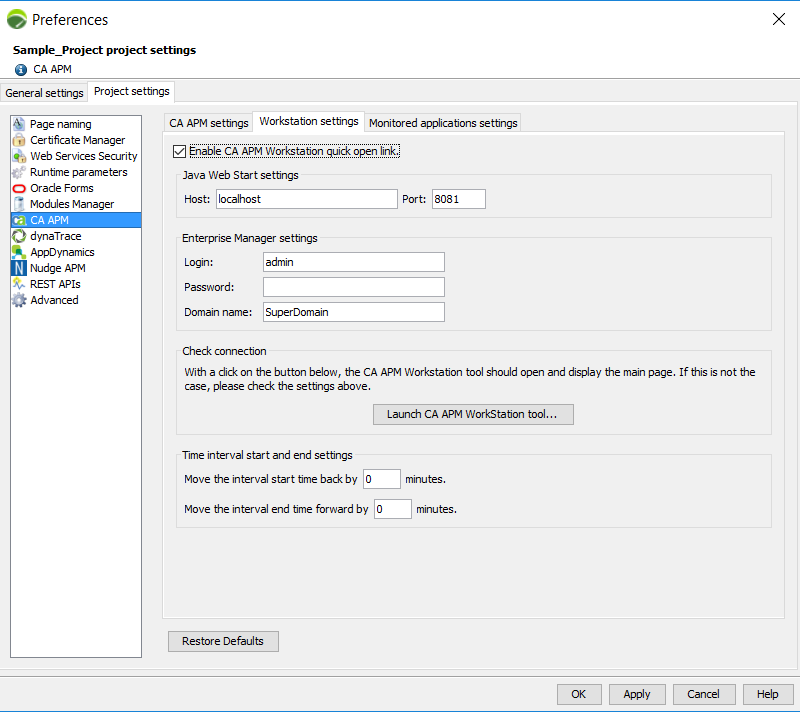Click the Runtime parameters icon

pyautogui.click(x=19, y=172)
